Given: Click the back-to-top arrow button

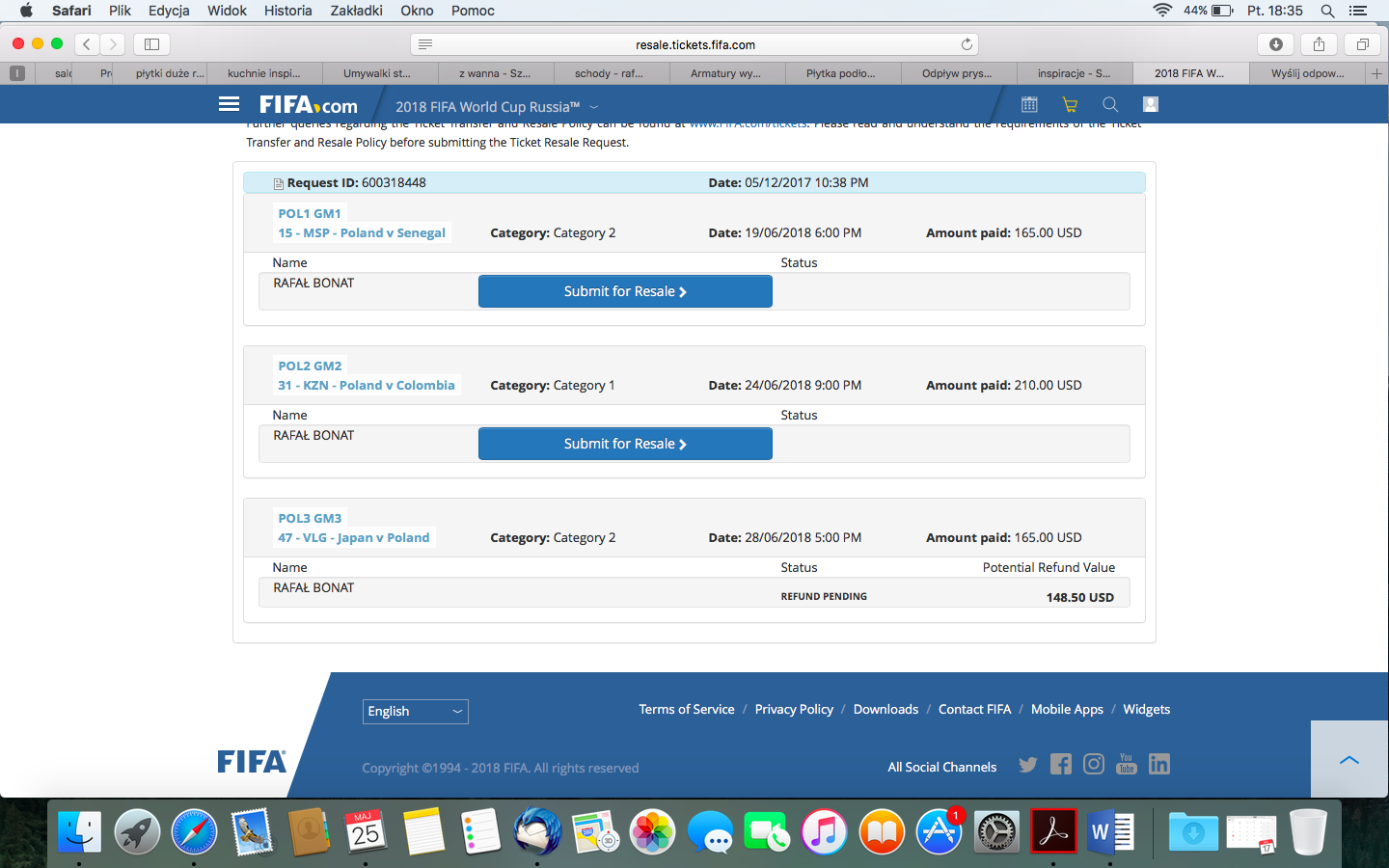Looking at the screenshot, I should click(x=1349, y=760).
